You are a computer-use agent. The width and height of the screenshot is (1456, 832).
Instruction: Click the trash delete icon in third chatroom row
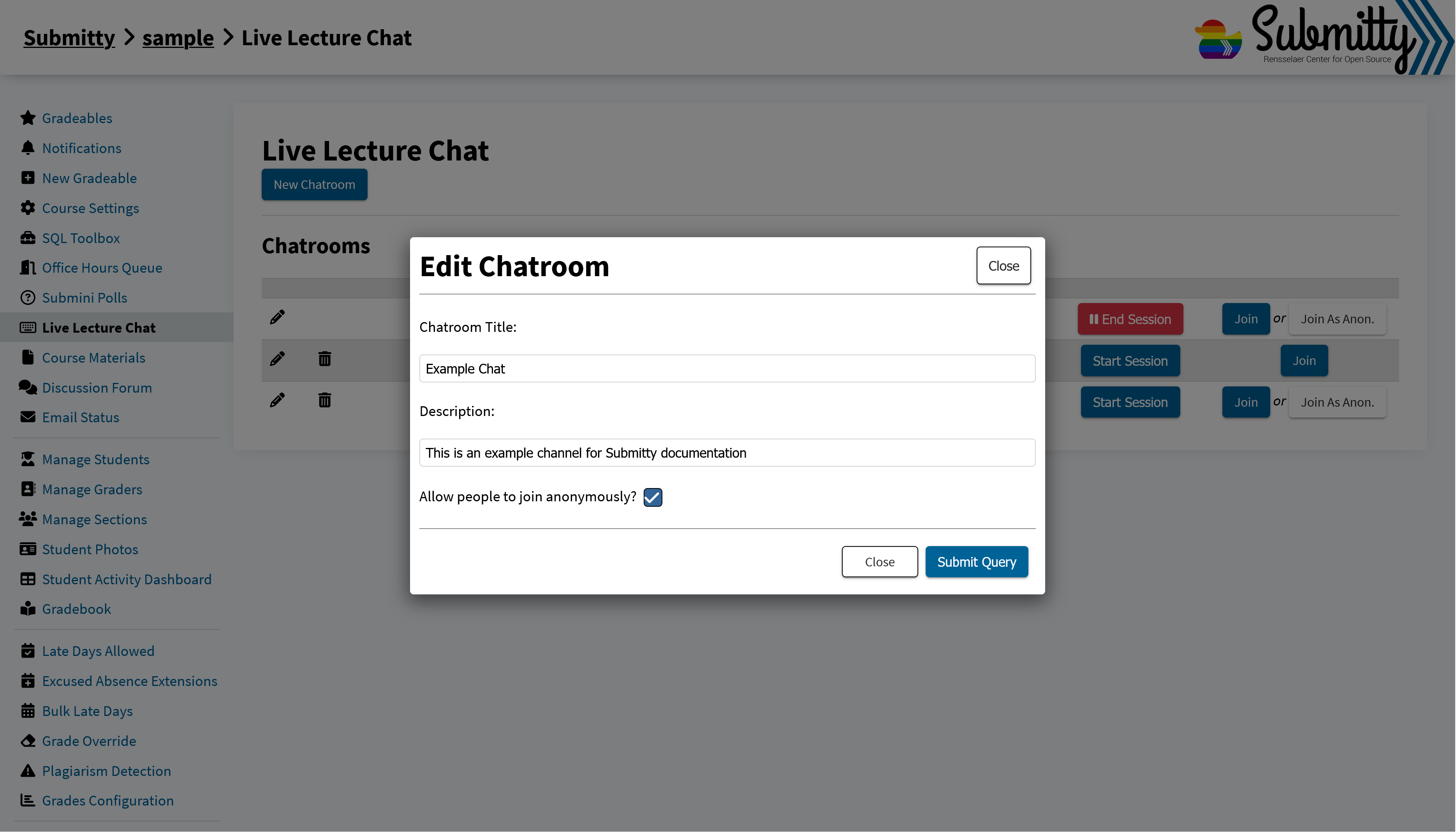click(324, 400)
